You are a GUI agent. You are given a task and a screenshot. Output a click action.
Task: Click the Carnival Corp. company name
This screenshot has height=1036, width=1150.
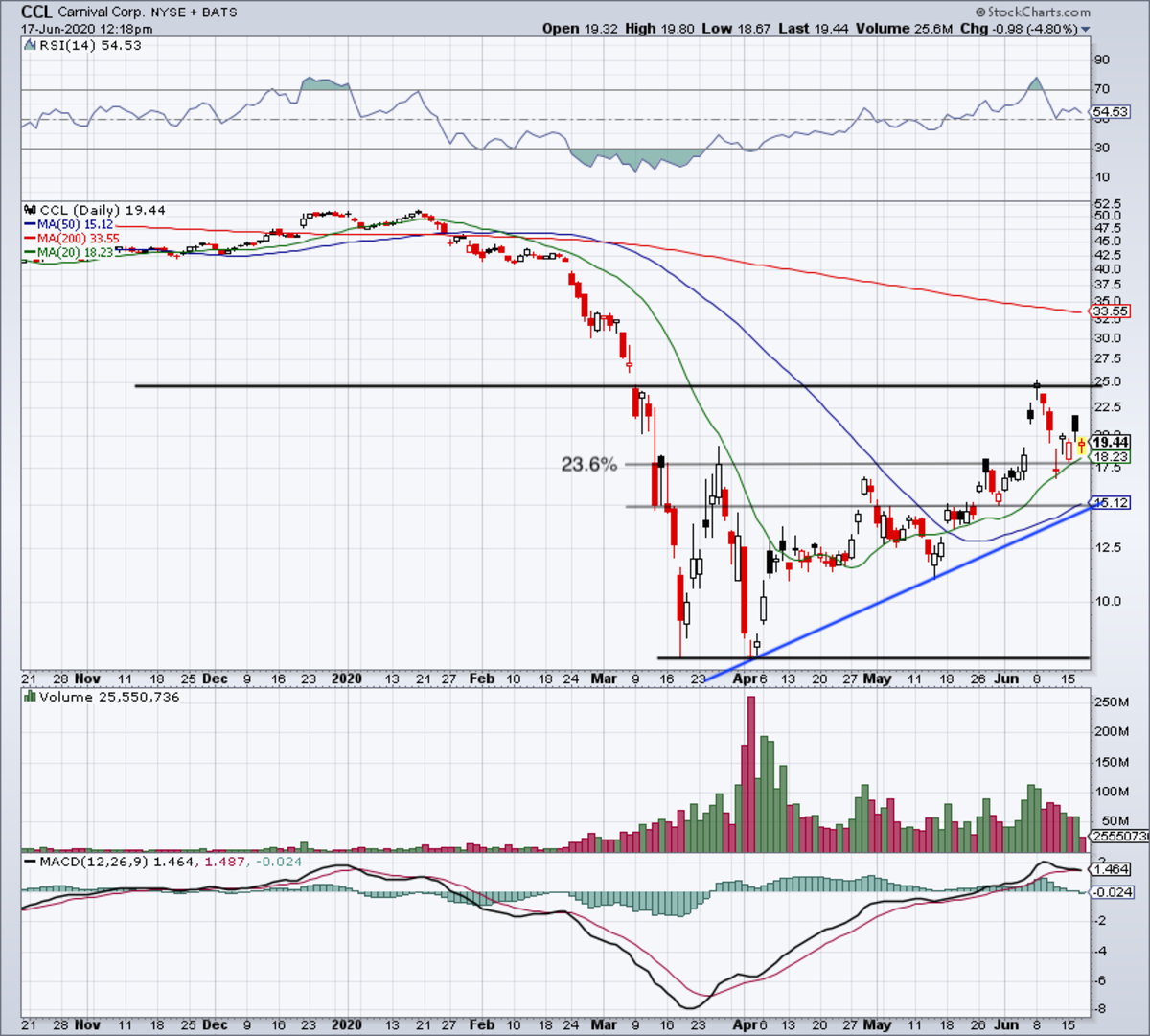(103, 12)
